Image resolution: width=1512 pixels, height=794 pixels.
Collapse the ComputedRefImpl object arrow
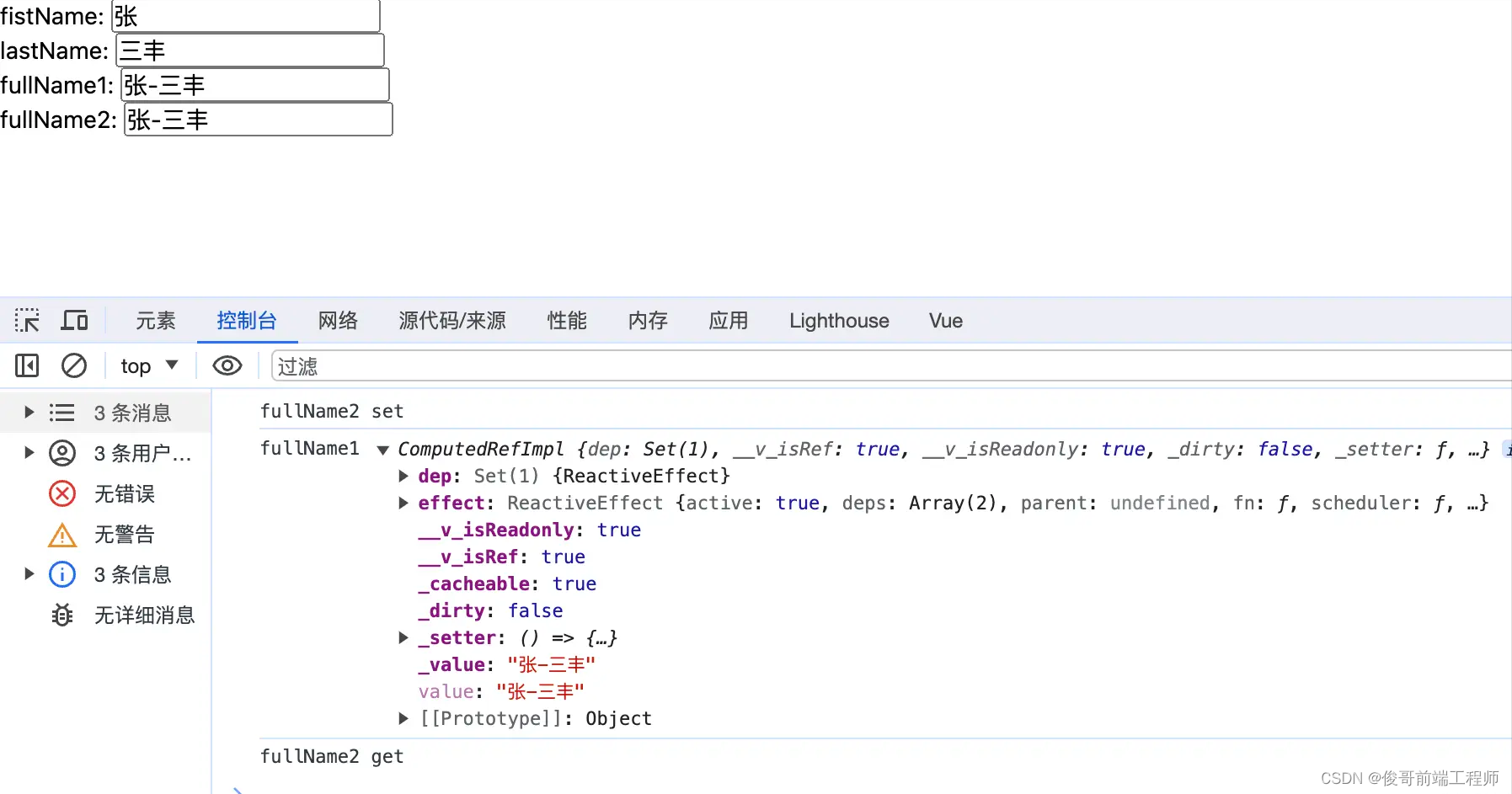(x=382, y=450)
